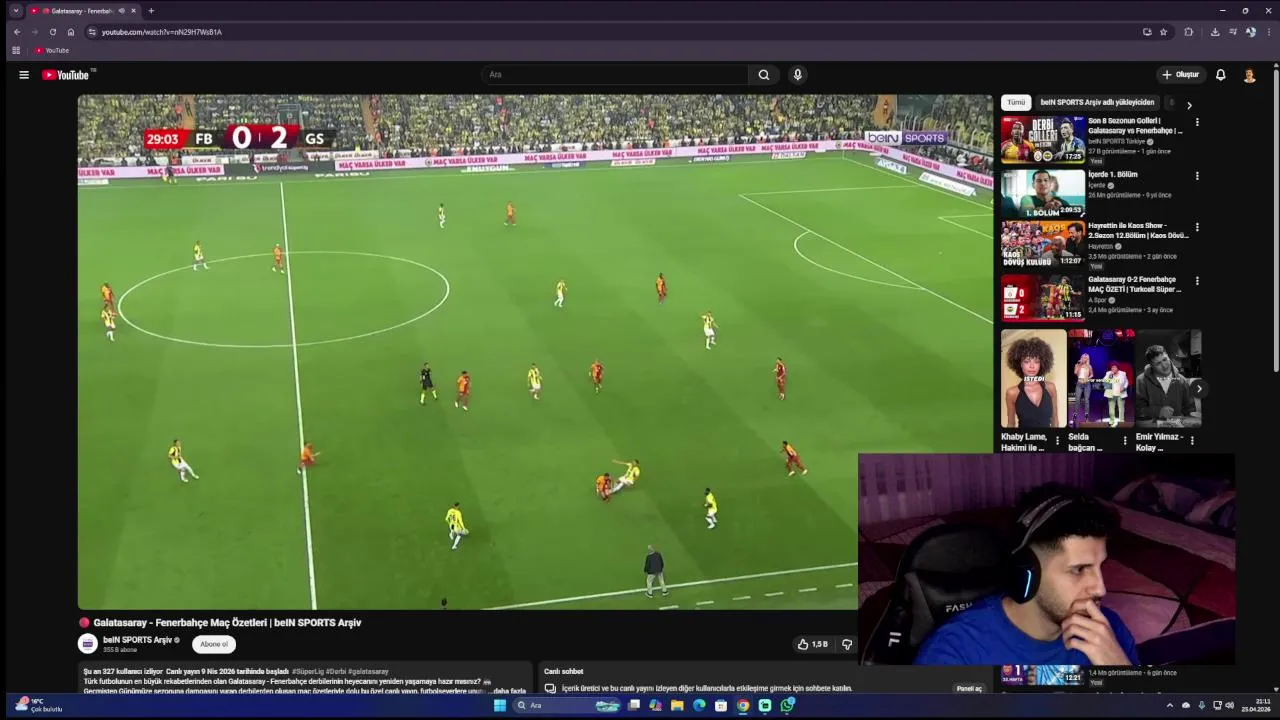This screenshot has height=720, width=1280.
Task: Open Chrome from the taskbar
Action: click(x=743, y=705)
